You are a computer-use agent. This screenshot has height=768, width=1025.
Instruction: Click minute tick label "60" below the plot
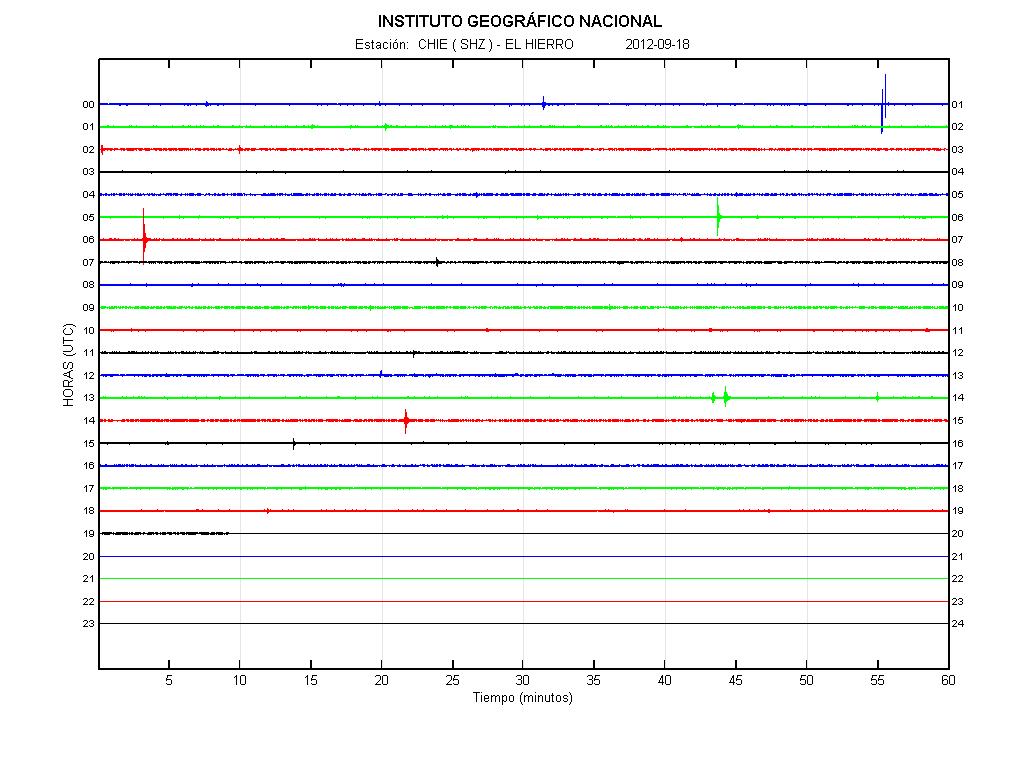coord(948,680)
